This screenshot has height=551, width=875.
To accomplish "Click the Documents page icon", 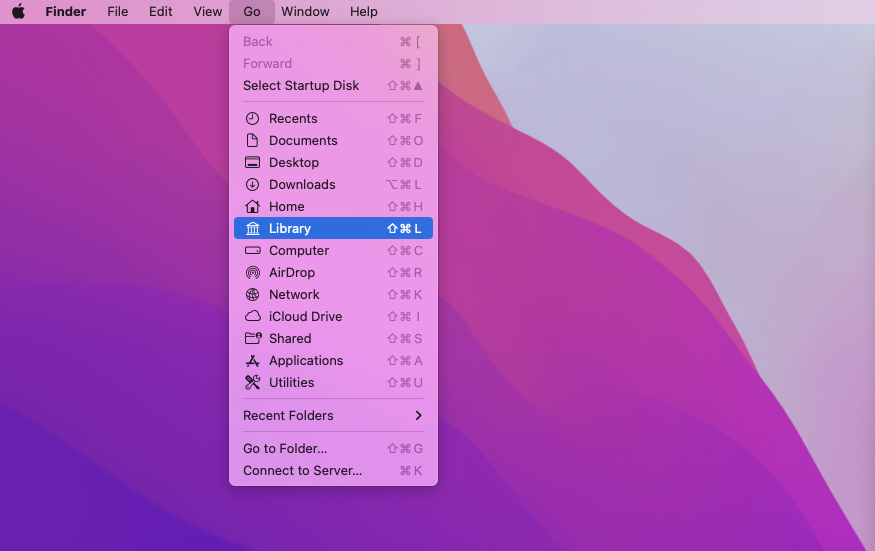I will [x=252, y=140].
